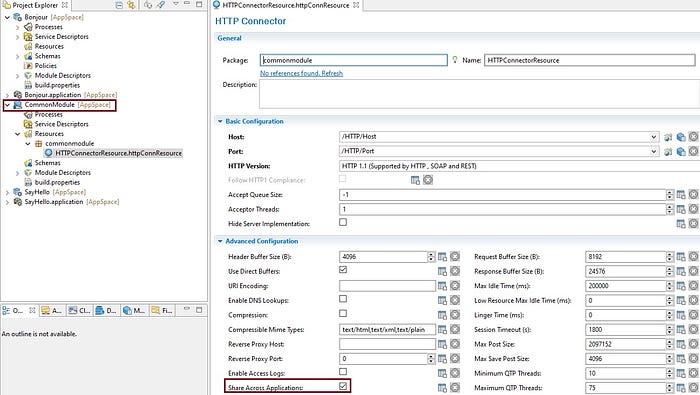Click module property icon for Max Idle Time
This screenshot has height=395, width=700.
pos(681,286)
